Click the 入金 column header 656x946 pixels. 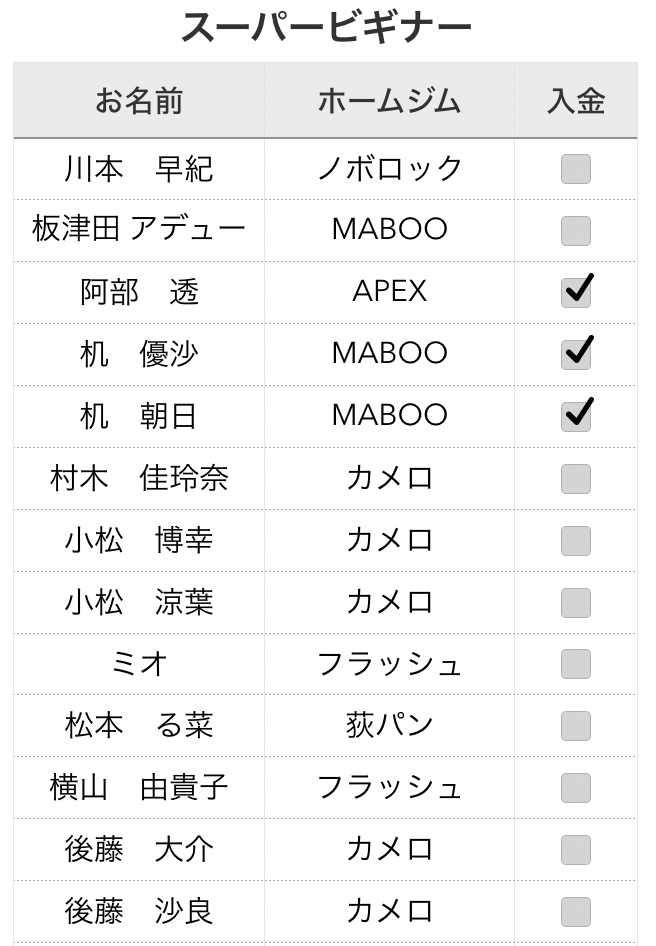pos(576,101)
